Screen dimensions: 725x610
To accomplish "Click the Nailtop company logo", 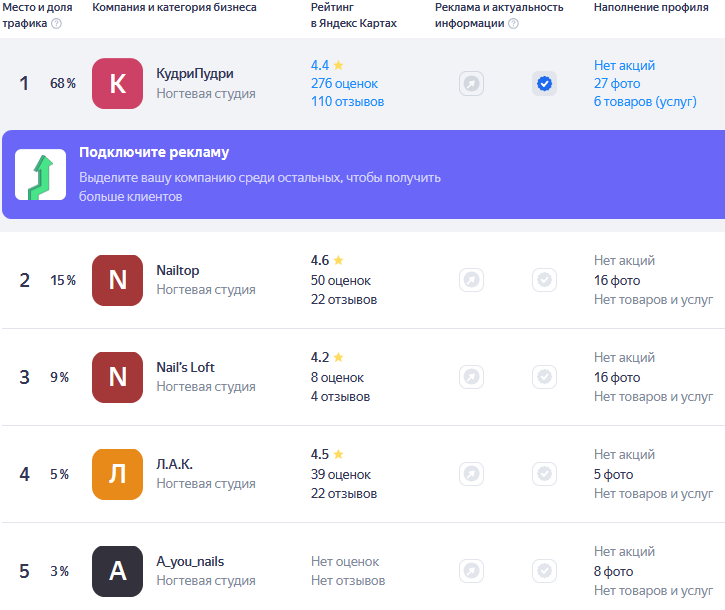I will pos(117,280).
